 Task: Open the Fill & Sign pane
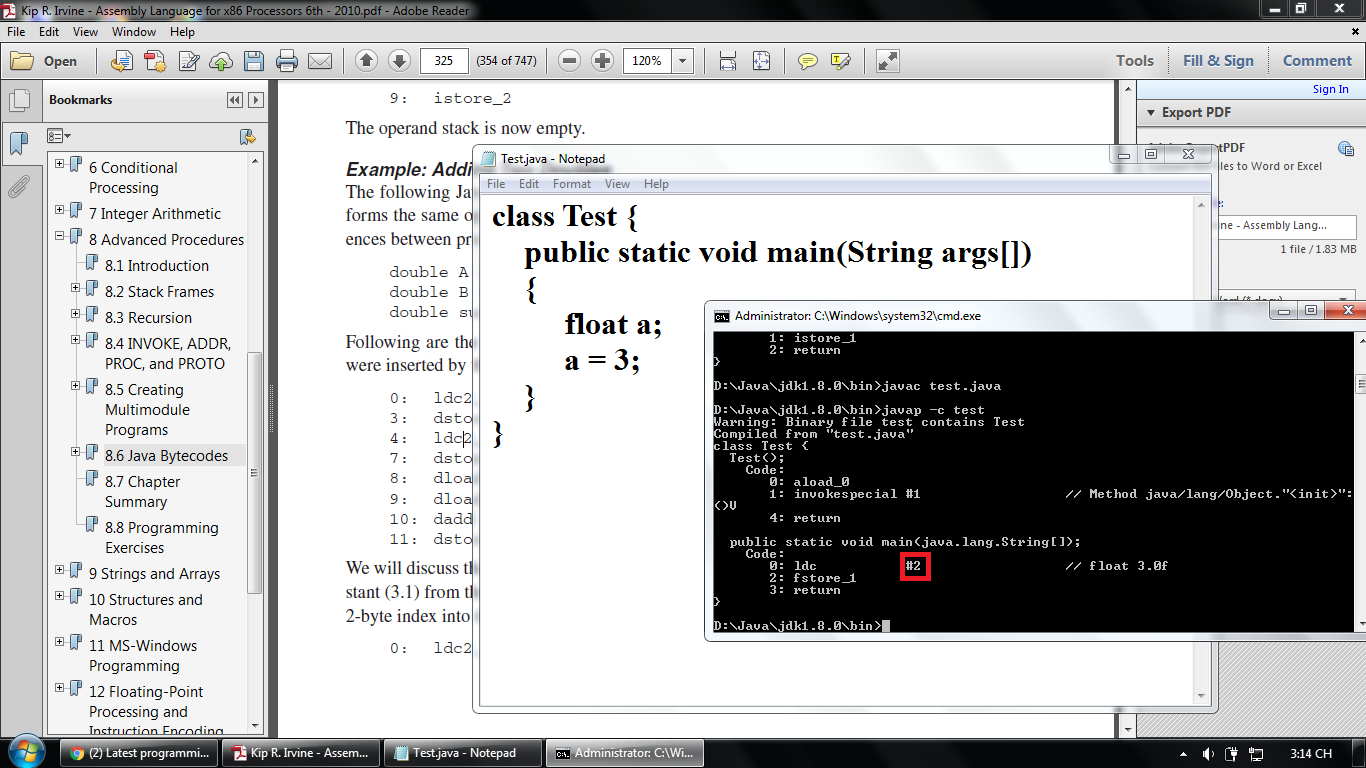pyautogui.click(x=1217, y=61)
